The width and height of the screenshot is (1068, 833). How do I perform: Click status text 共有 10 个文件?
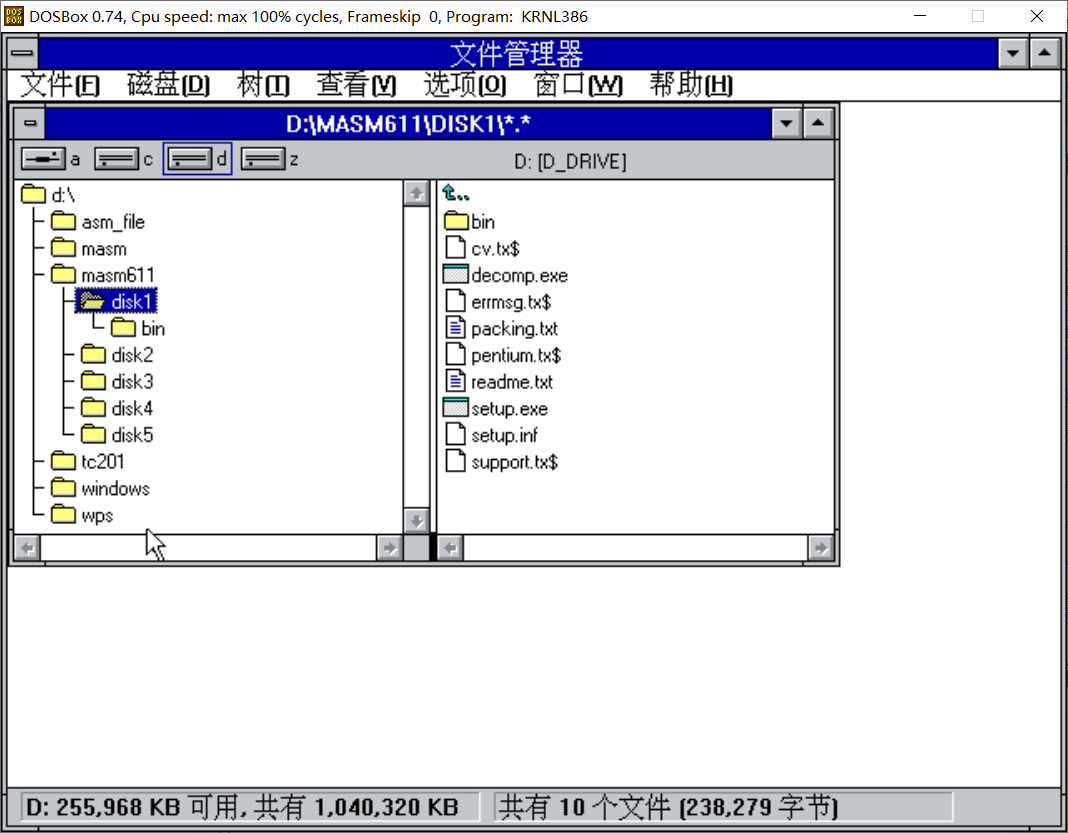pos(584,808)
